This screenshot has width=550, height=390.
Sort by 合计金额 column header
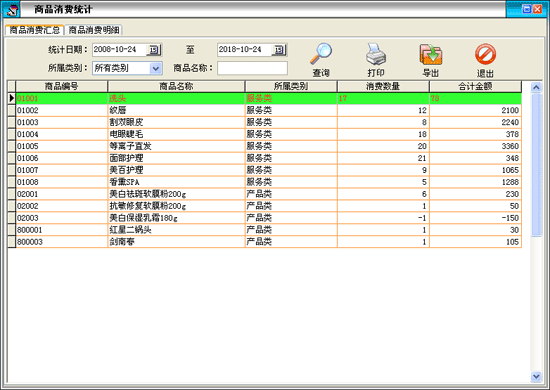click(475, 86)
